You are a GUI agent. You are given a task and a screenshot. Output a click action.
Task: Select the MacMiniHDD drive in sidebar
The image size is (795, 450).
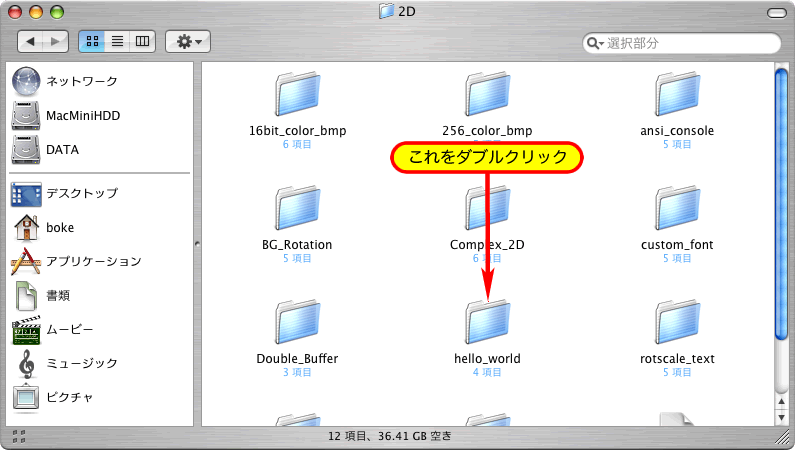tap(66, 116)
